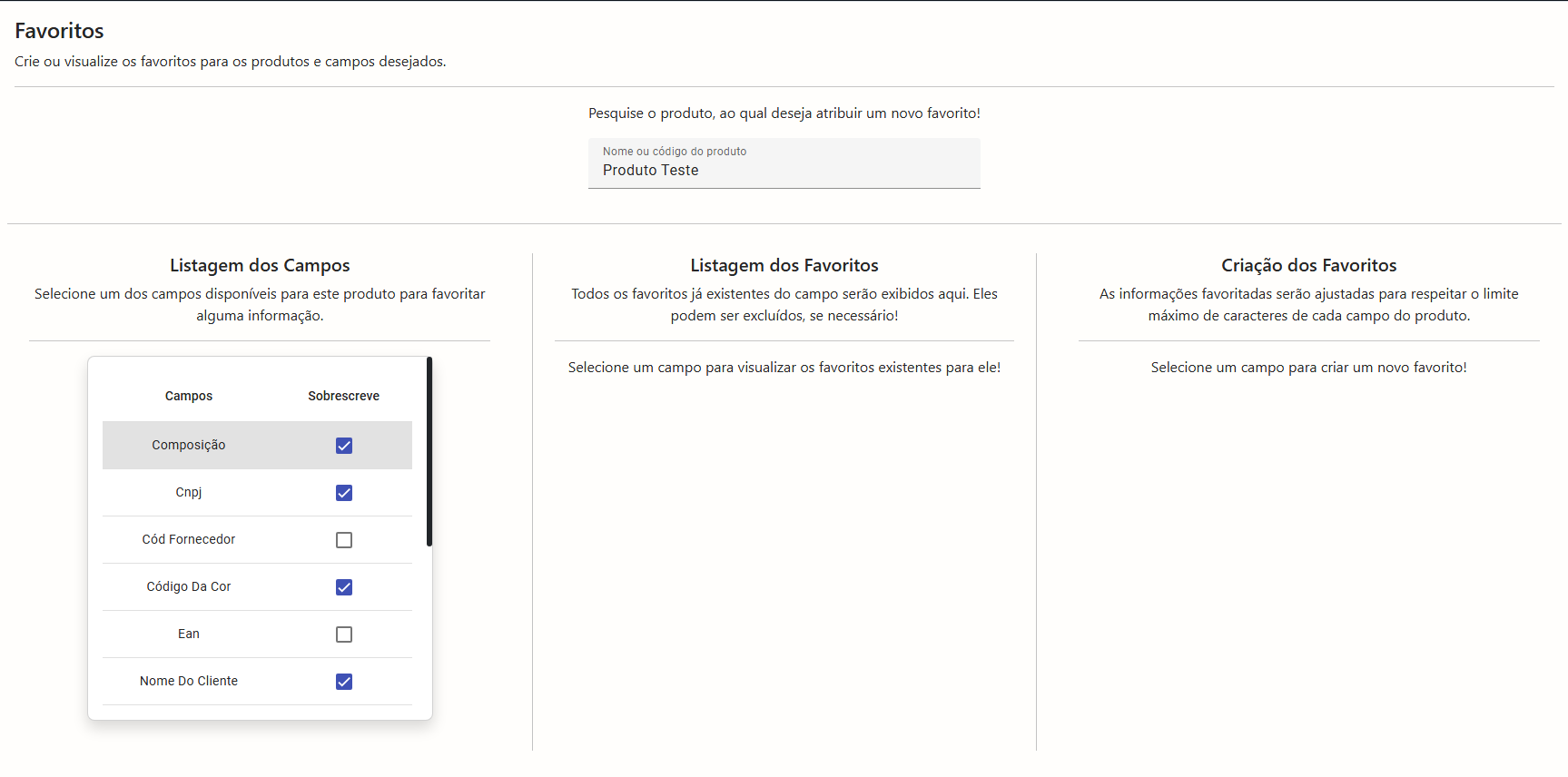Check the Sobrescreve box for Ean

tap(344, 634)
